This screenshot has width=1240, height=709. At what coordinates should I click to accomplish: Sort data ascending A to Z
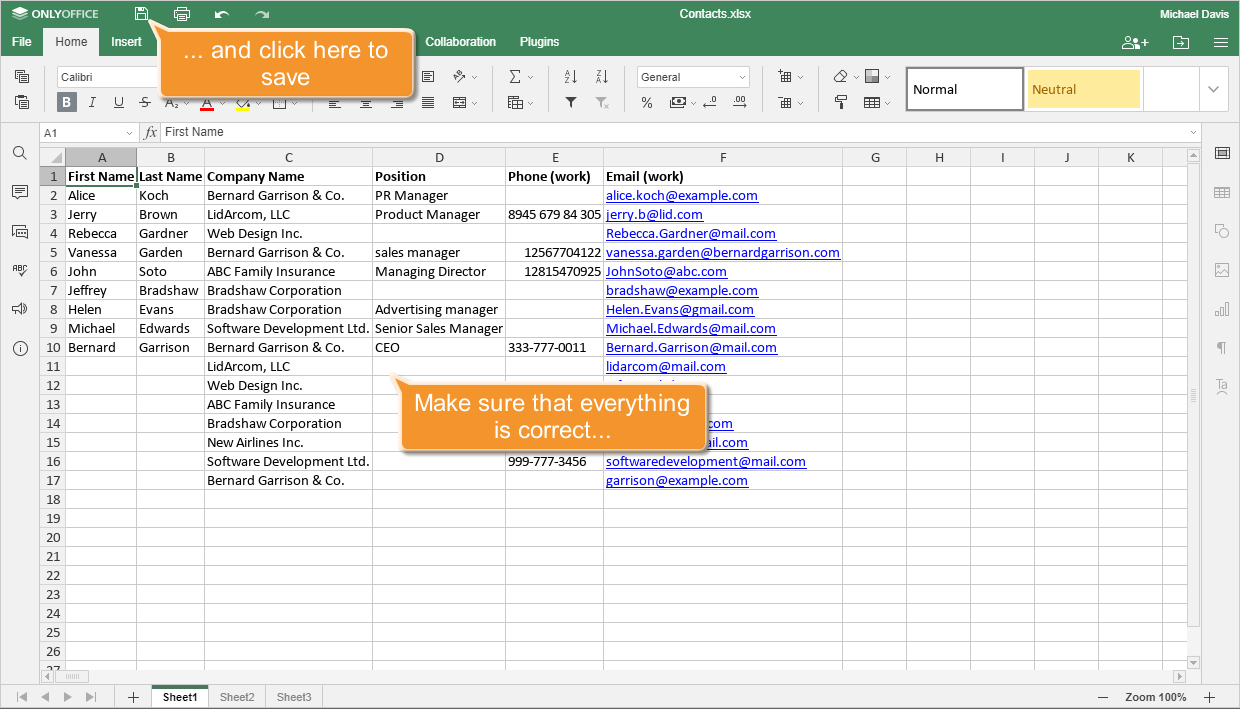coord(570,76)
